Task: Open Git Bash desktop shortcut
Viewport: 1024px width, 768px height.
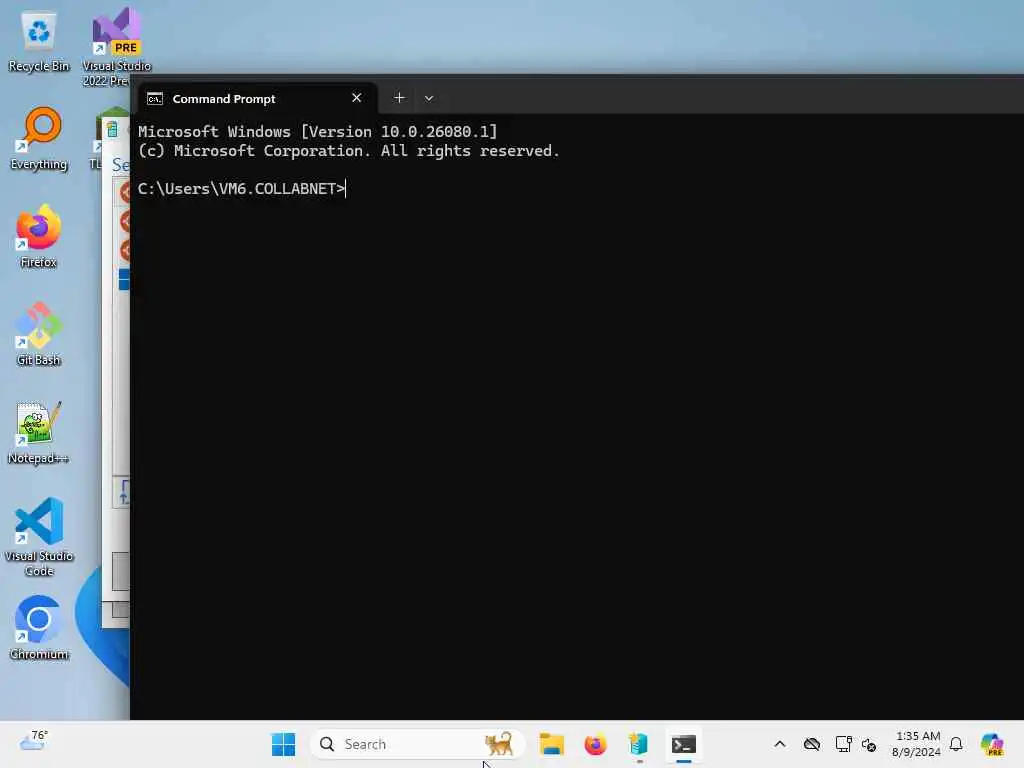Action: pyautogui.click(x=39, y=334)
